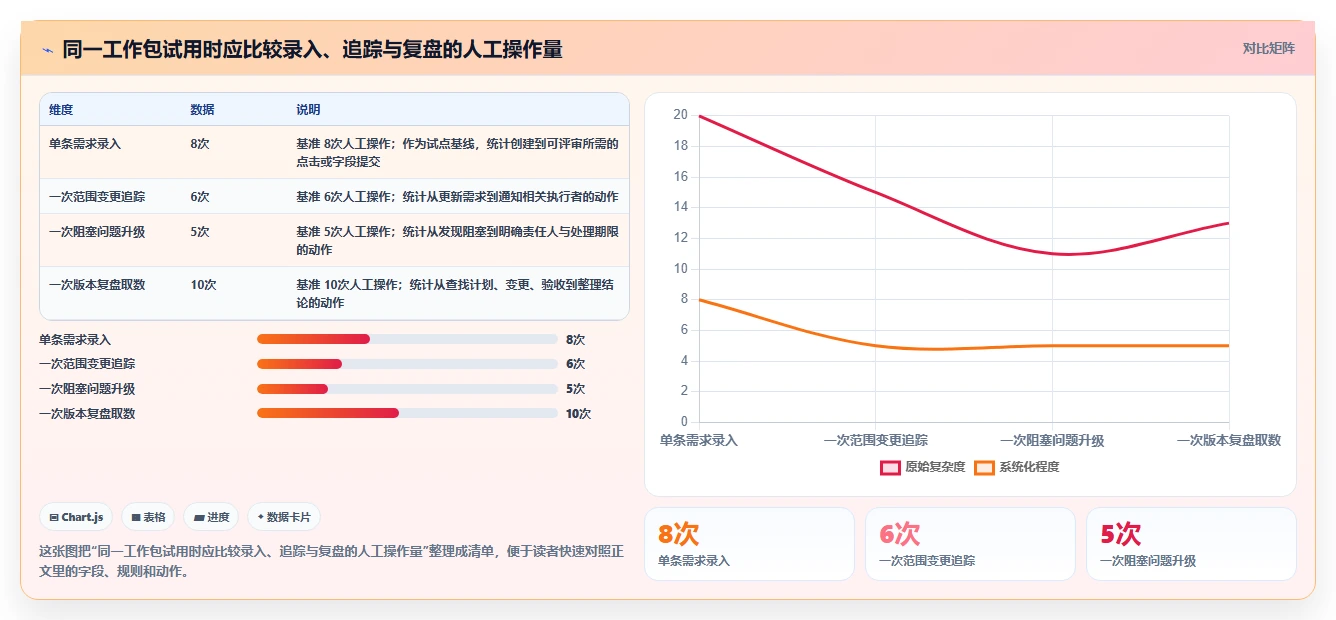The height and width of the screenshot is (620, 1336).
Task: Click the caption paragraph starting 这张图把
Action: [331, 562]
